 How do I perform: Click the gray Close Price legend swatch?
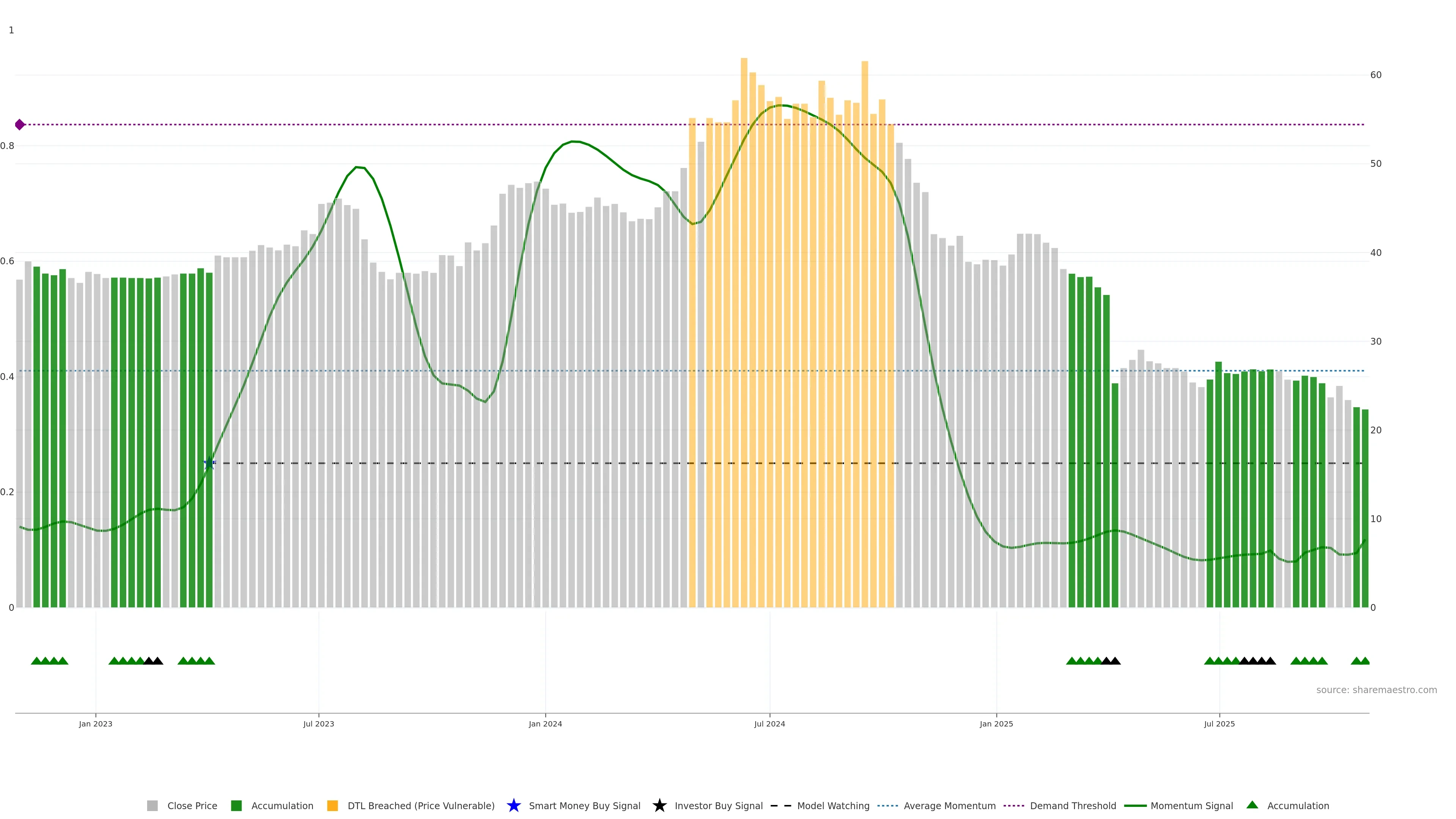pos(152,805)
